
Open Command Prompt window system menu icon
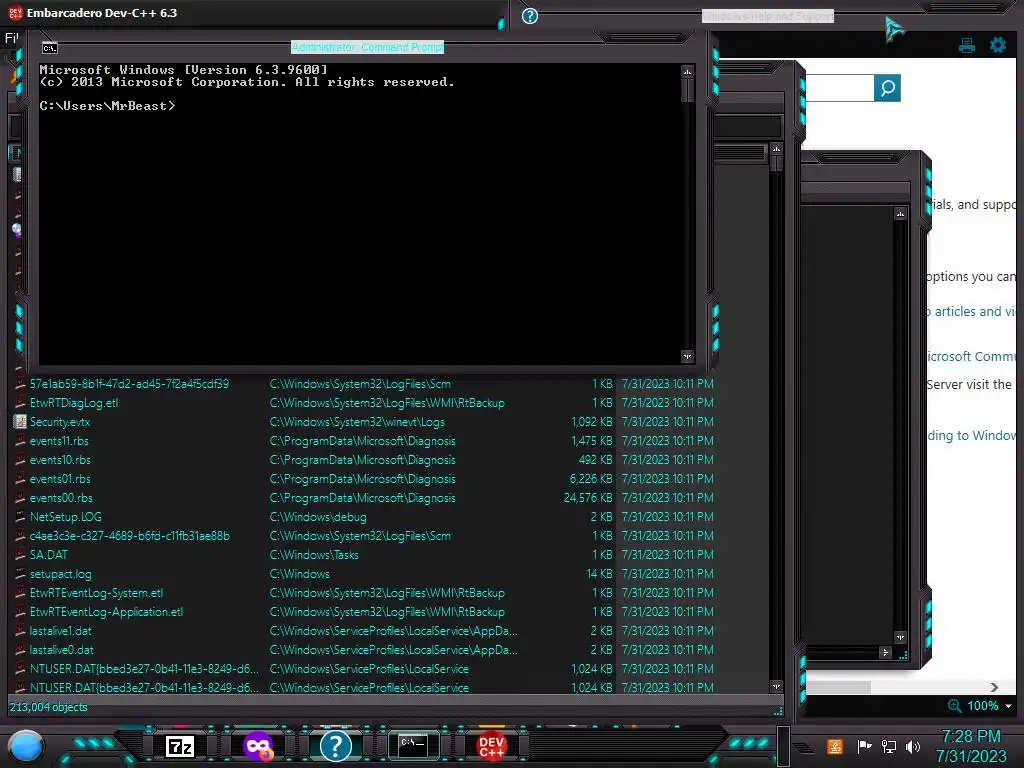point(50,48)
